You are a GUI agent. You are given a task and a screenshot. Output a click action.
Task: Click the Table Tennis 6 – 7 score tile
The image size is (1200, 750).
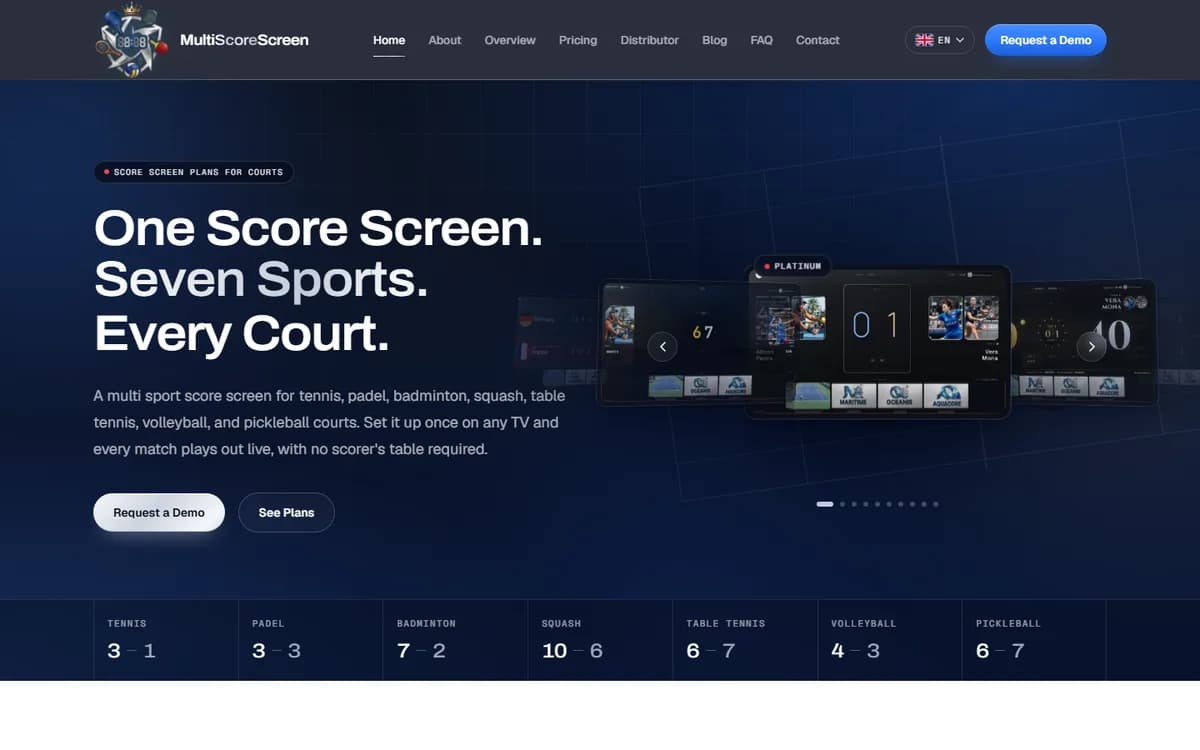pyautogui.click(x=745, y=640)
